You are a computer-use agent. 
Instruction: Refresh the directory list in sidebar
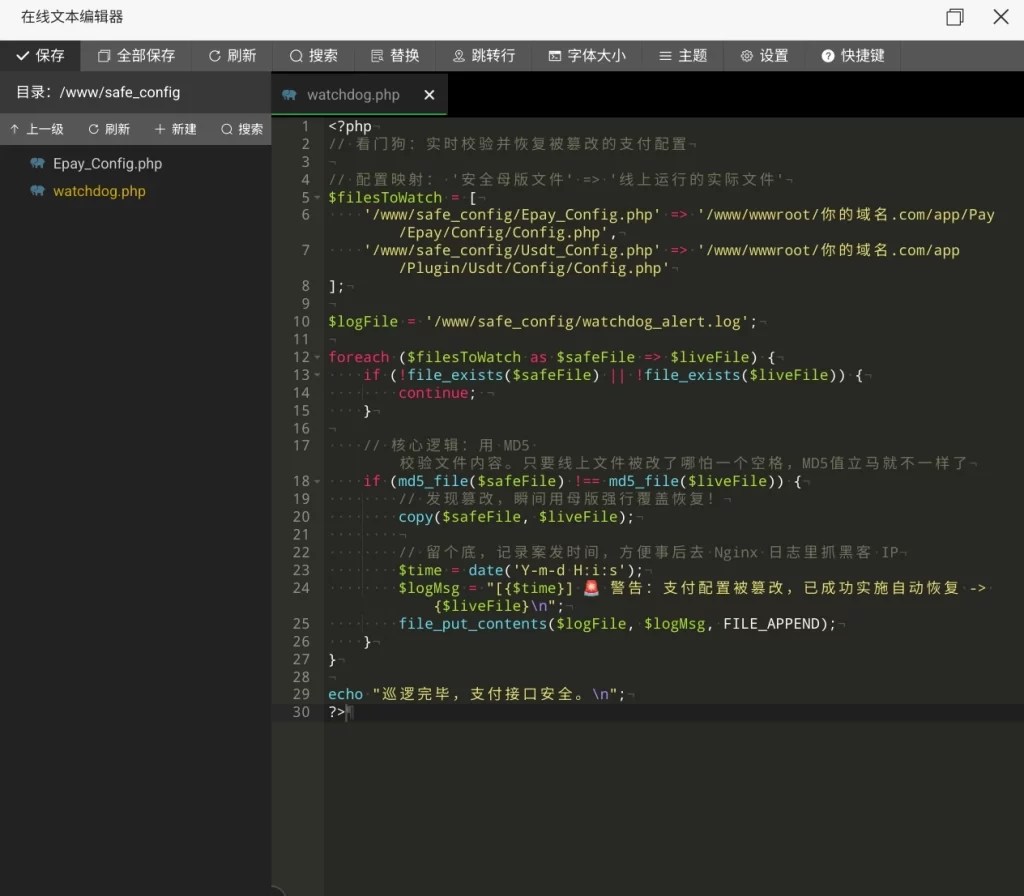(x=109, y=129)
